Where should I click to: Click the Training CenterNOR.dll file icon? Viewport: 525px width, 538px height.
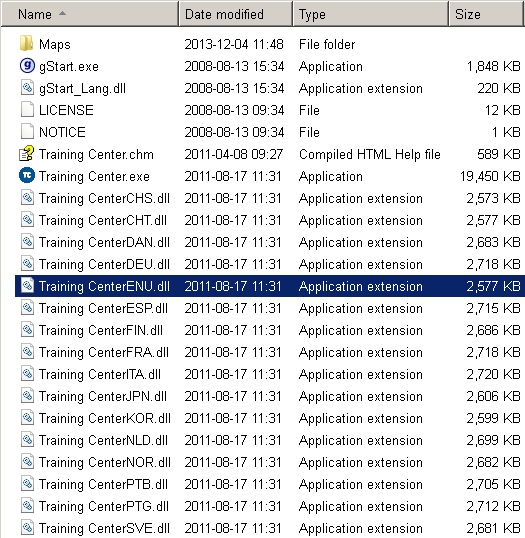tap(27, 462)
